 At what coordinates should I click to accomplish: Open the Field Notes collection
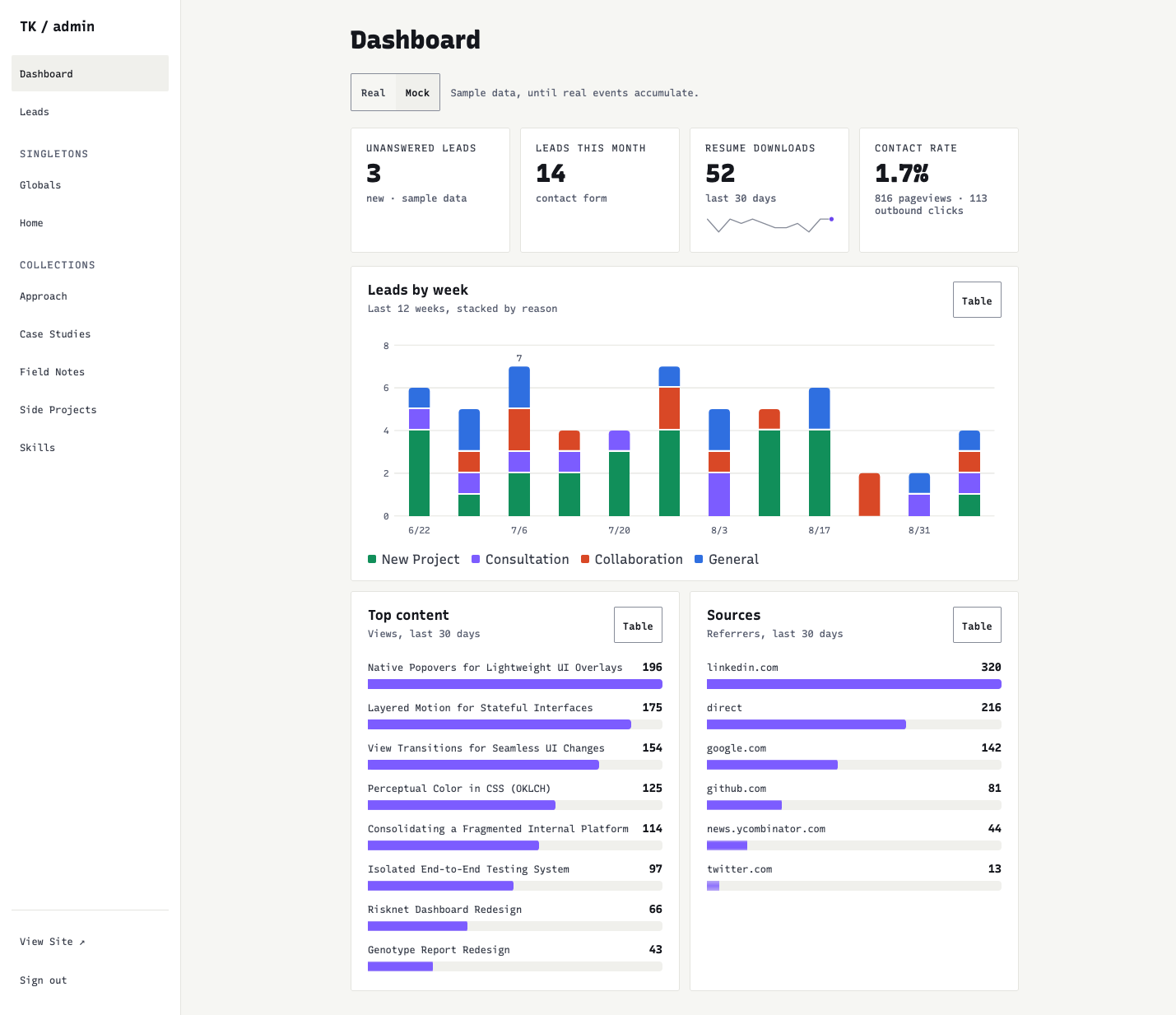click(x=90, y=371)
